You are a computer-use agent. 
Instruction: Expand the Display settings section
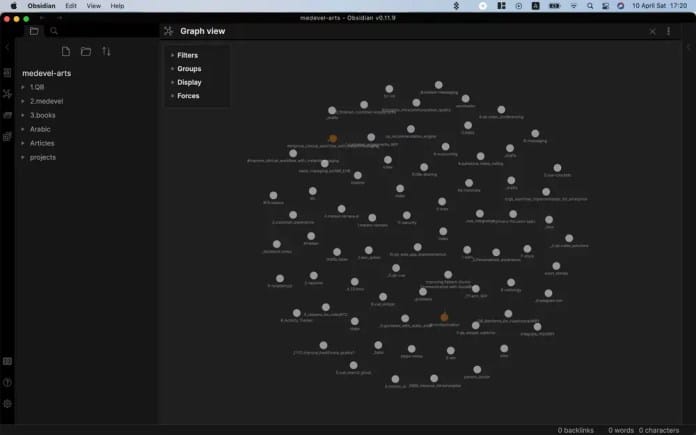(188, 82)
